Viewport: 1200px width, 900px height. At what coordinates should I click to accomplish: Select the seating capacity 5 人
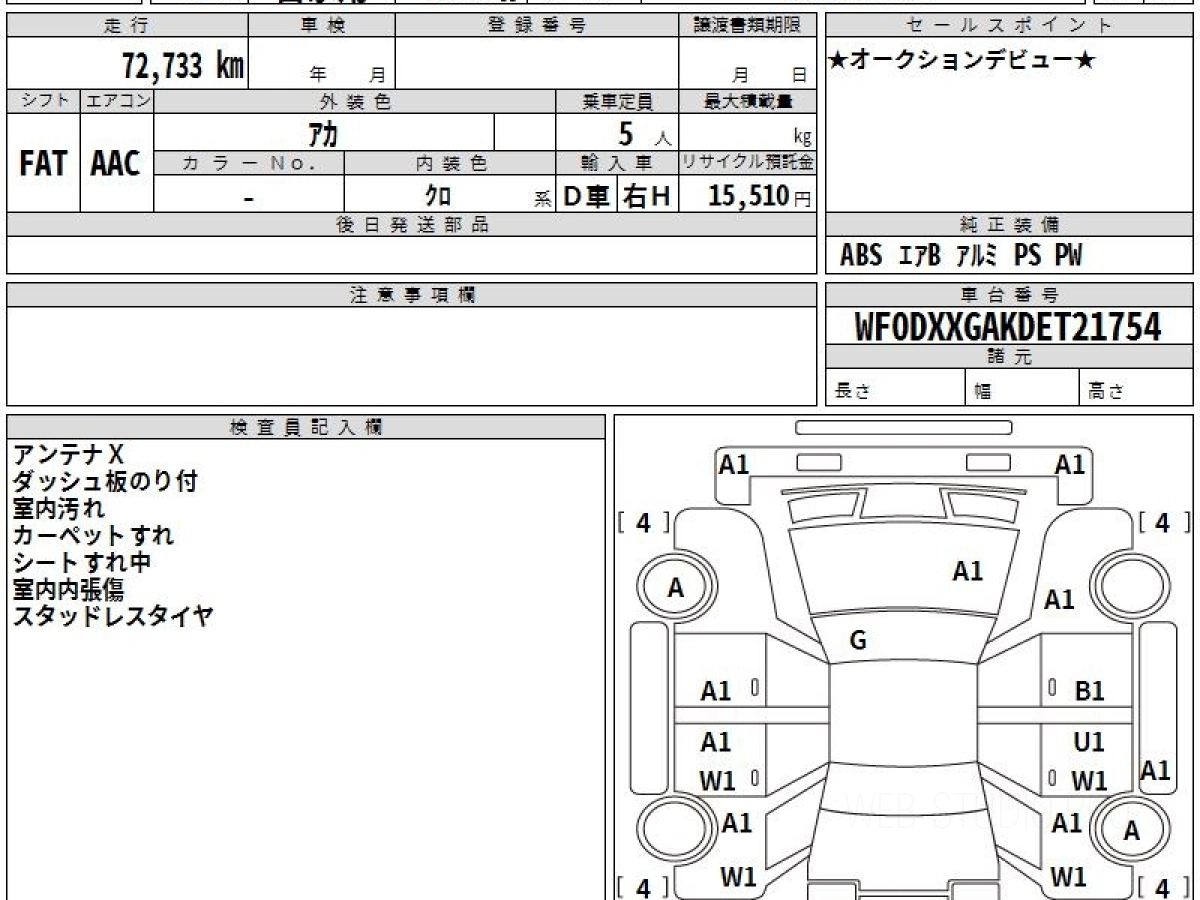[643, 134]
